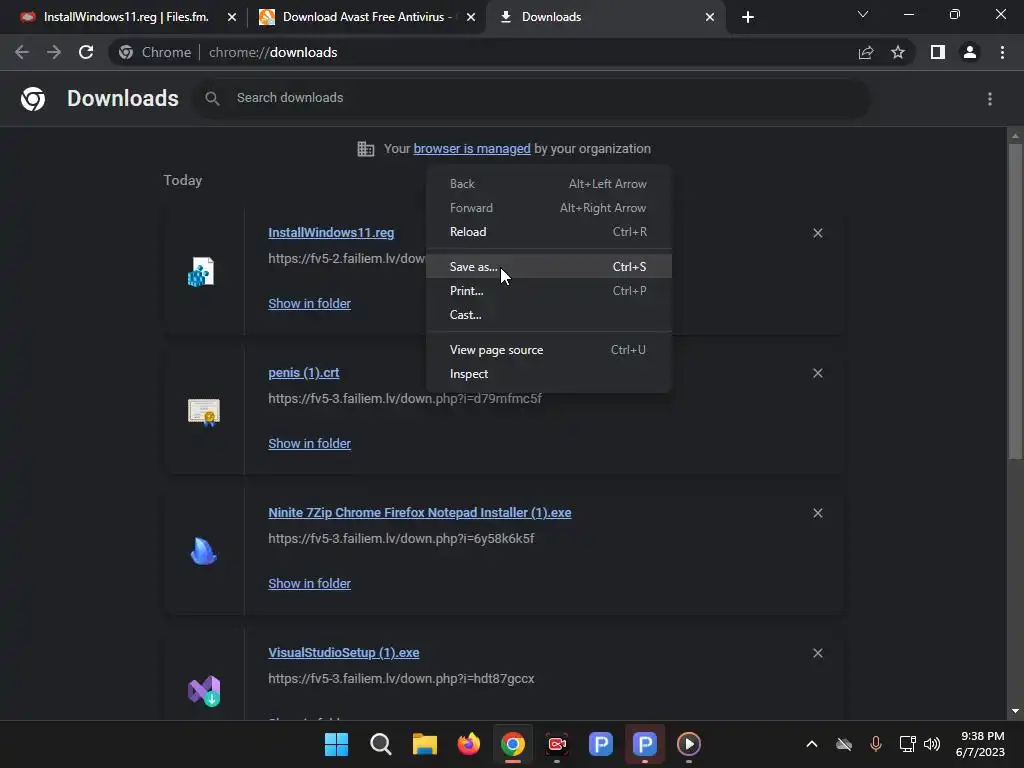Screen dimensions: 1024x768
Task: Click the Visual Studio setup file icon
Action: 204,691
